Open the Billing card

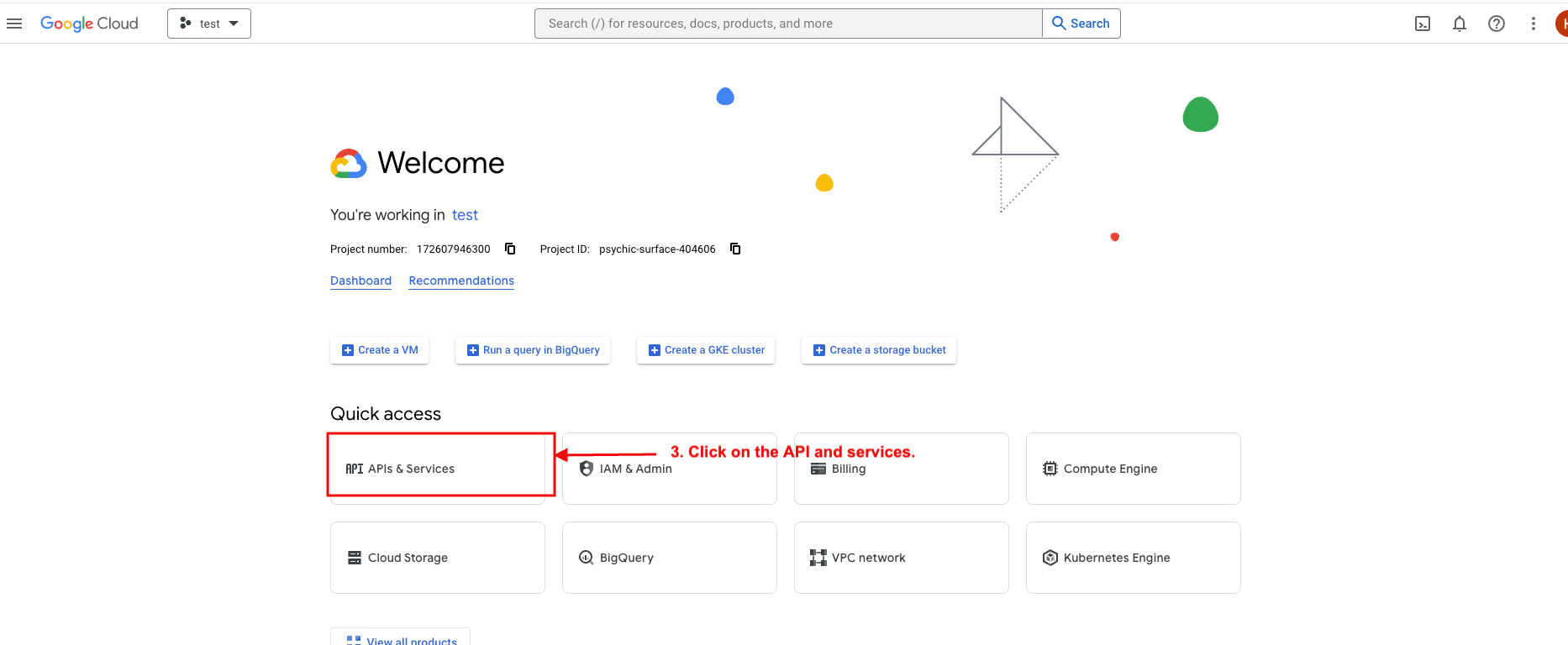(x=902, y=469)
